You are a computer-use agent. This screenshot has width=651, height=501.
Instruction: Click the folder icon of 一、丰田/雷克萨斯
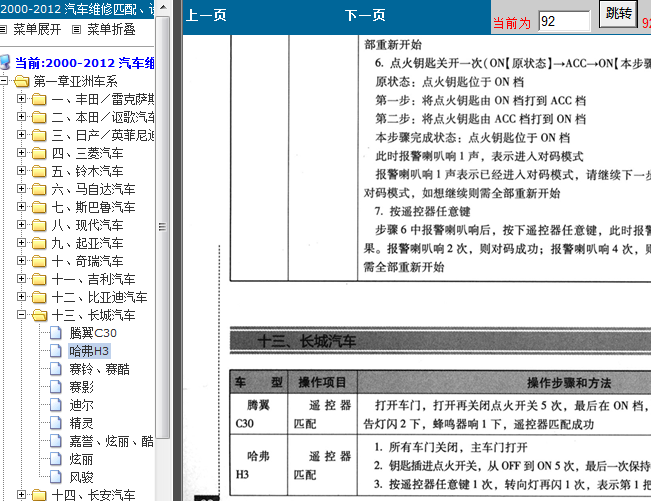tap(39, 99)
